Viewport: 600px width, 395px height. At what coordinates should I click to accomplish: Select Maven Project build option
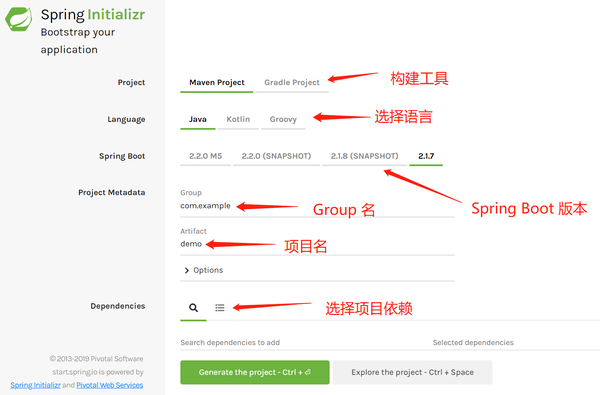(x=217, y=82)
